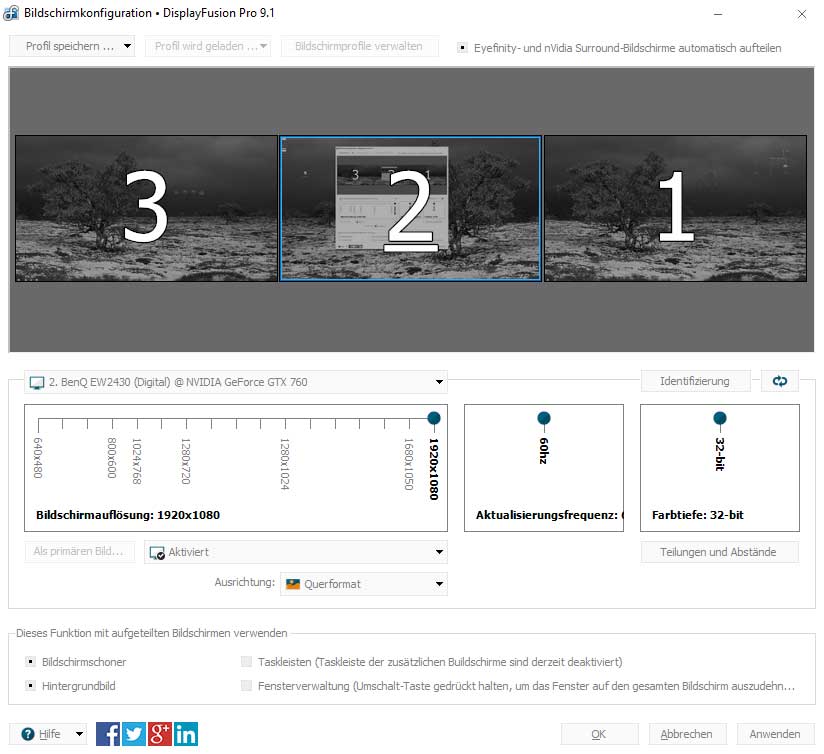Click the 1680x1050 resolution label
Screen dimensions: 824x754
point(409,464)
